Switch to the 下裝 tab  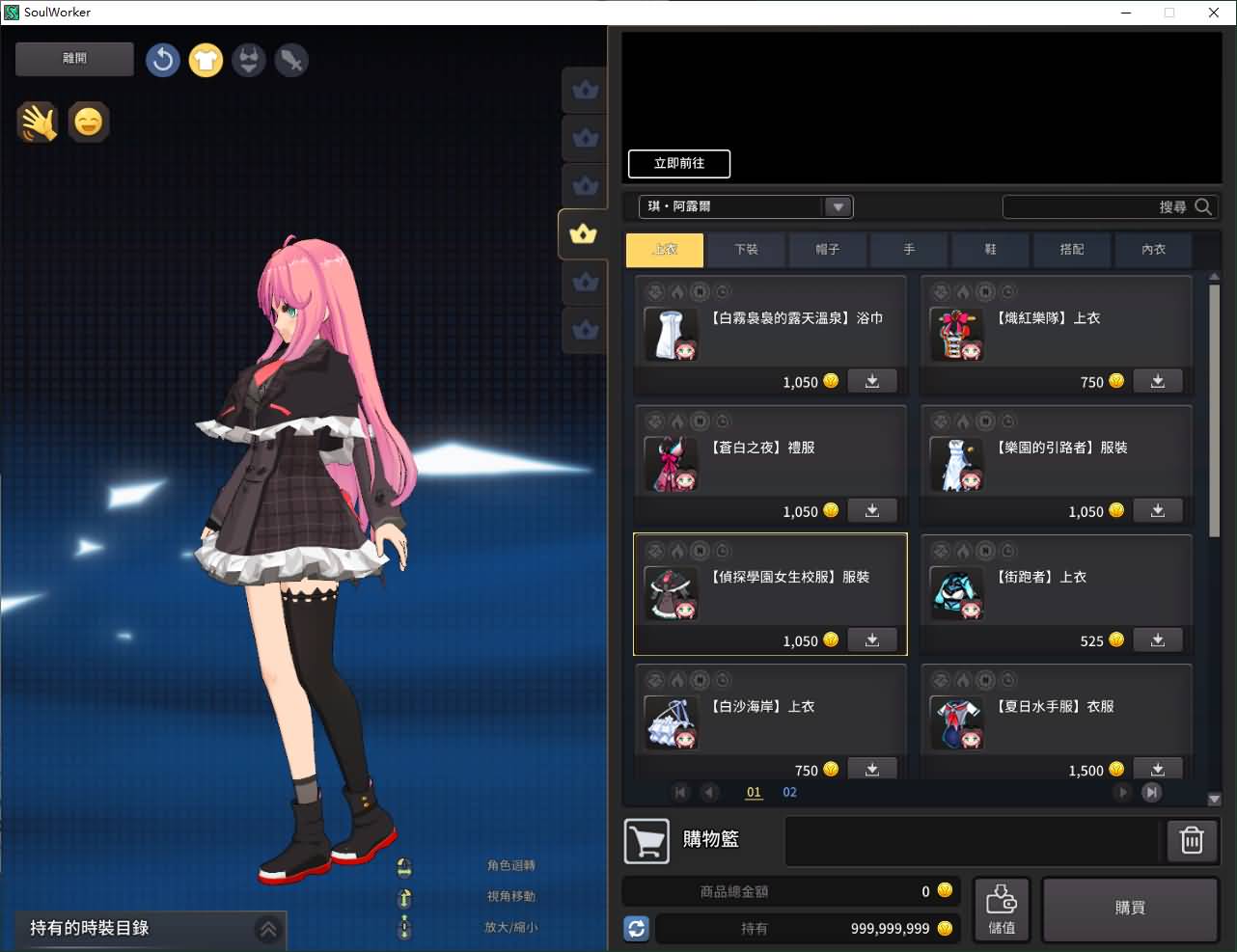(746, 249)
